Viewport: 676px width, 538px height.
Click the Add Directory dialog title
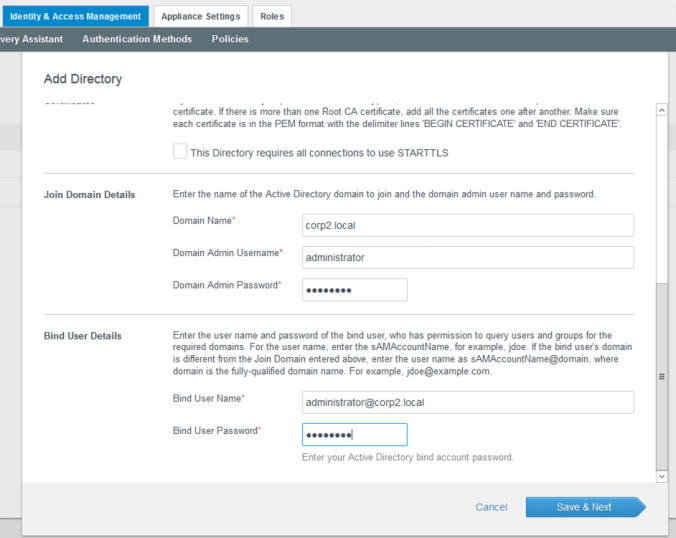(83, 78)
